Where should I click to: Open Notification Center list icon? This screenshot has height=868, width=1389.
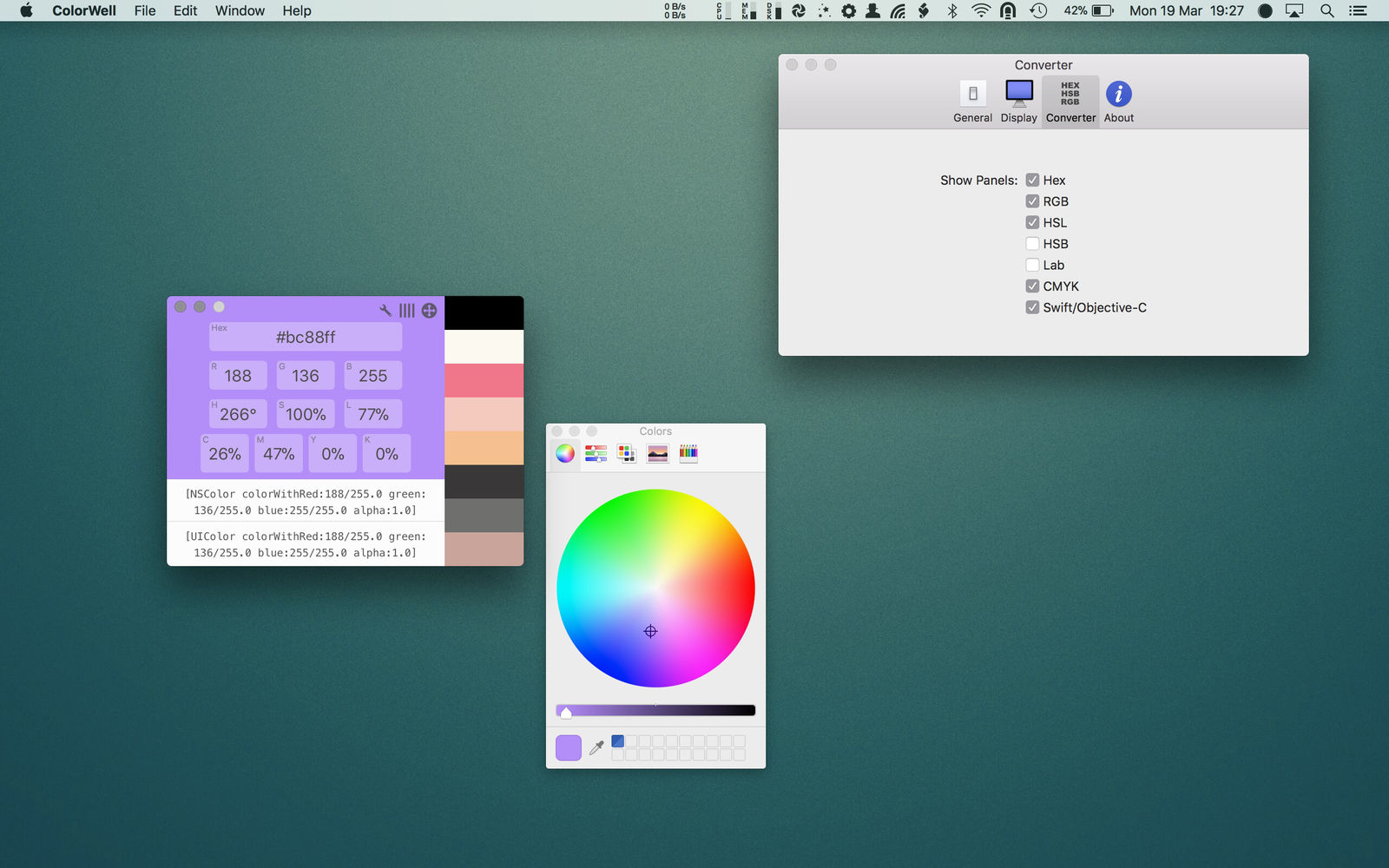tap(1358, 10)
